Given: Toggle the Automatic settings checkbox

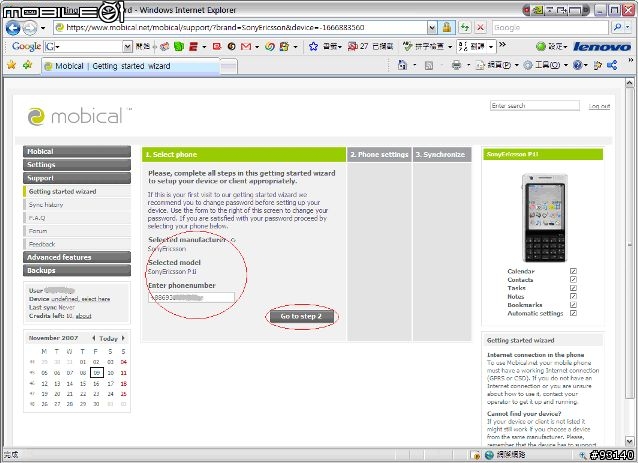Looking at the screenshot, I should (x=573, y=313).
